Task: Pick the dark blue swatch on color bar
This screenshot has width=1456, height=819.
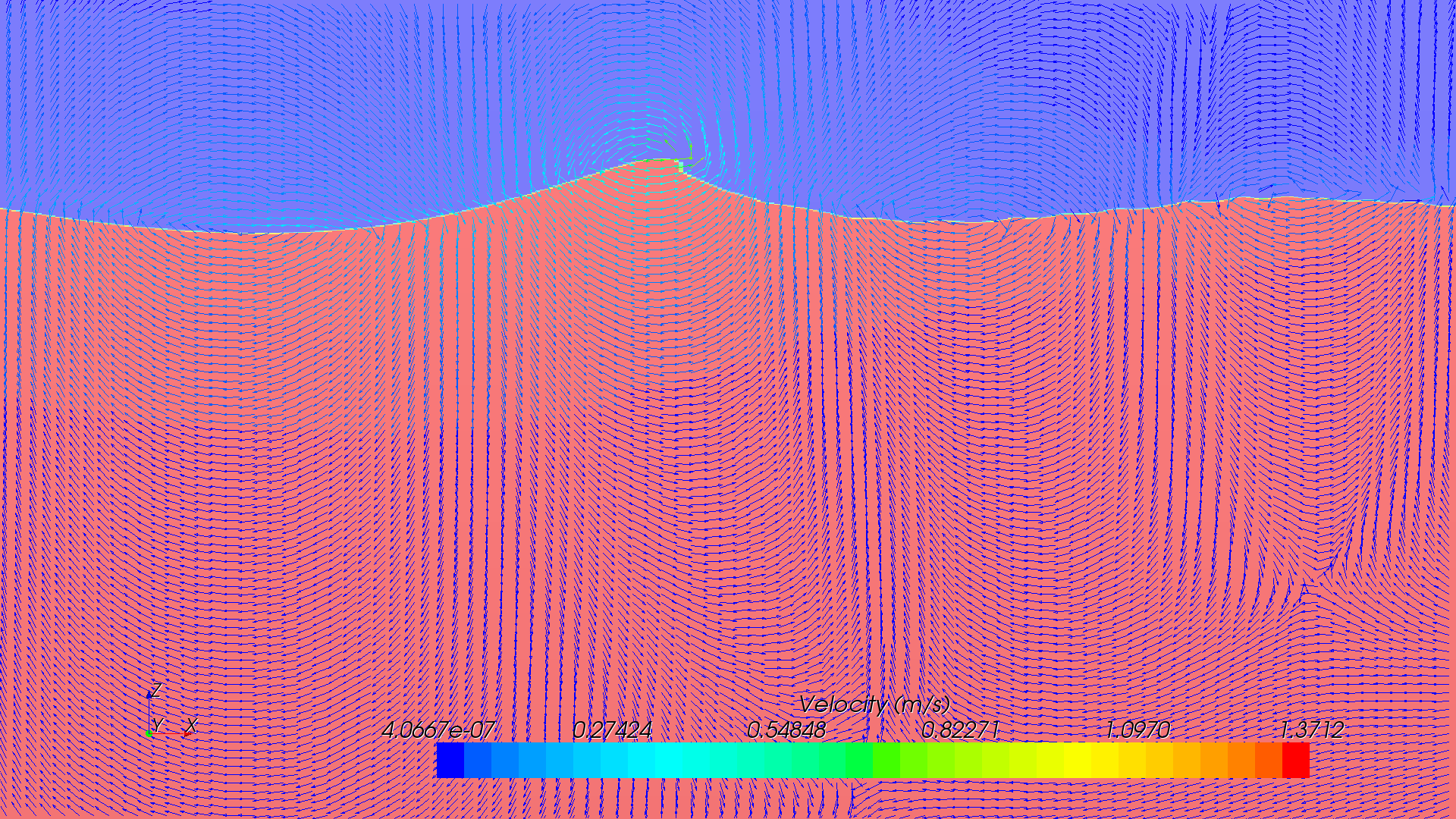Action: tap(450, 760)
